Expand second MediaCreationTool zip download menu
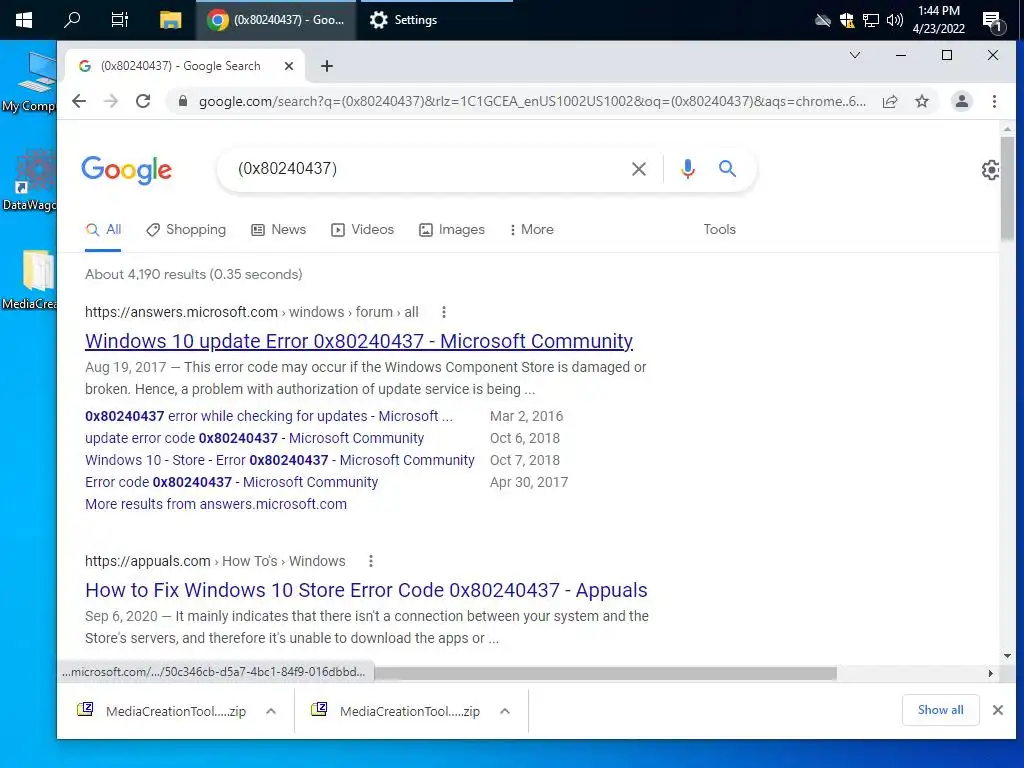Viewport: 1024px width, 768px height. tap(505, 711)
